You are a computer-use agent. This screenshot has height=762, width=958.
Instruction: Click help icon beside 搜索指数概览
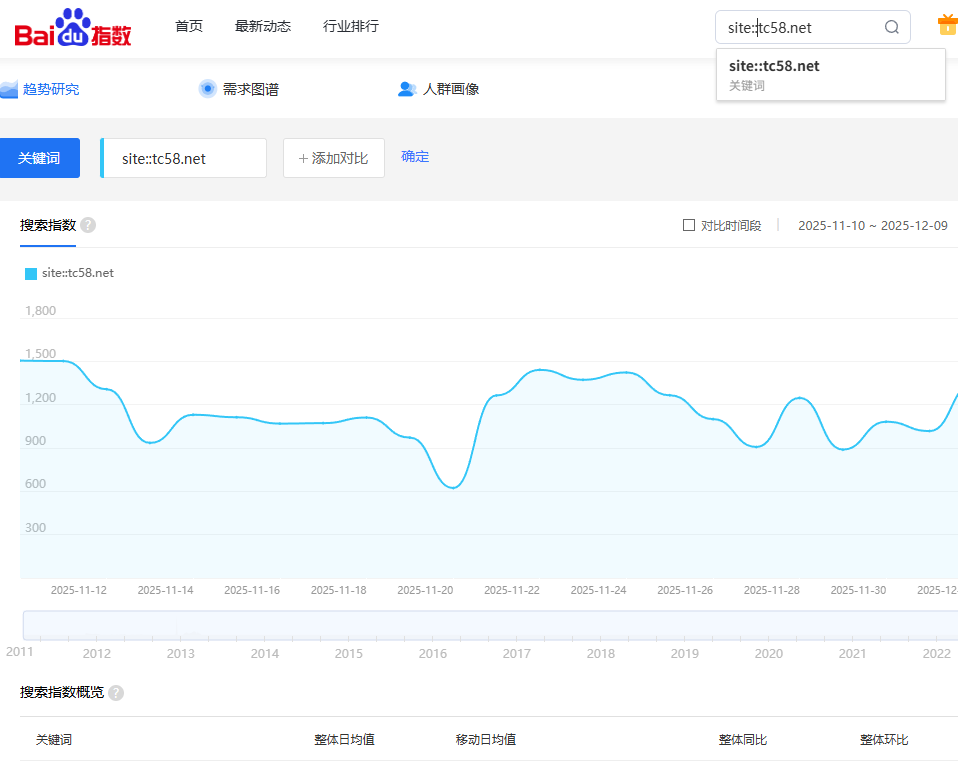[x=116, y=693]
